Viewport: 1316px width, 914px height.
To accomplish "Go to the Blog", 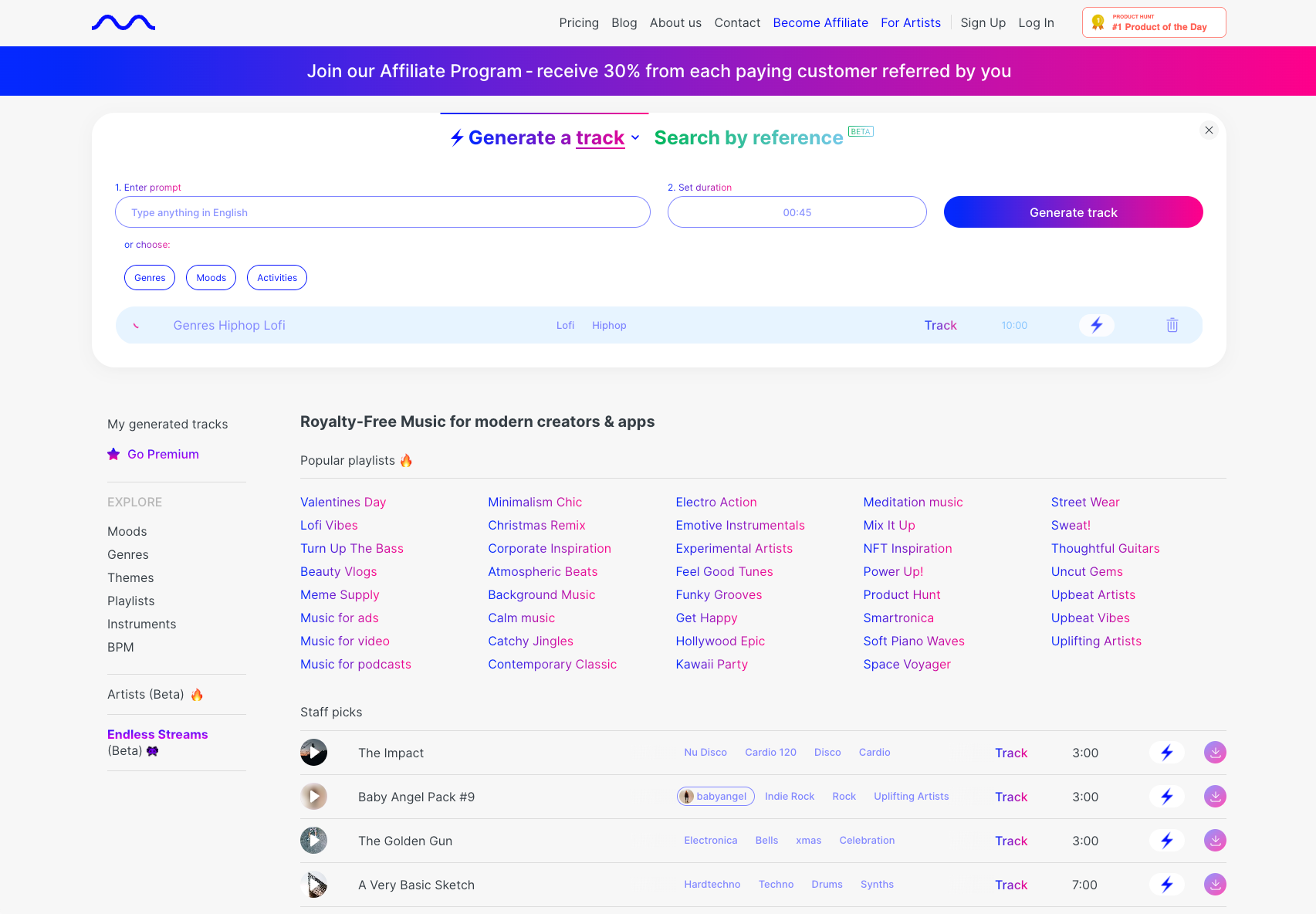I will pyautogui.click(x=624, y=23).
